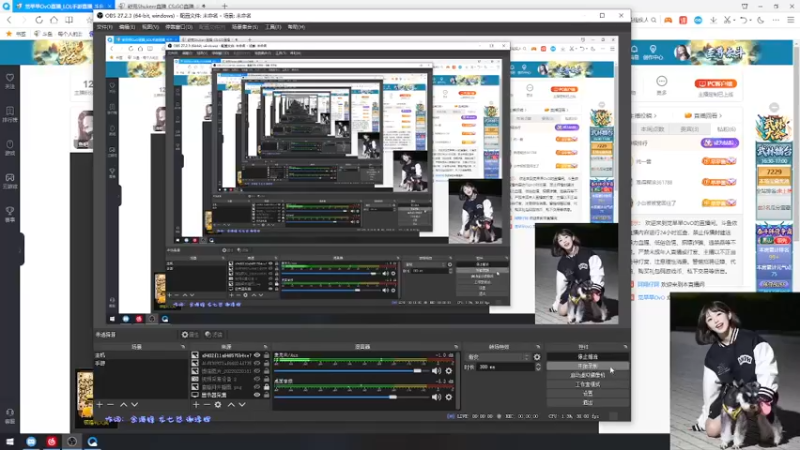Open 云游戏 in the browser left sidebar

coord(10,181)
